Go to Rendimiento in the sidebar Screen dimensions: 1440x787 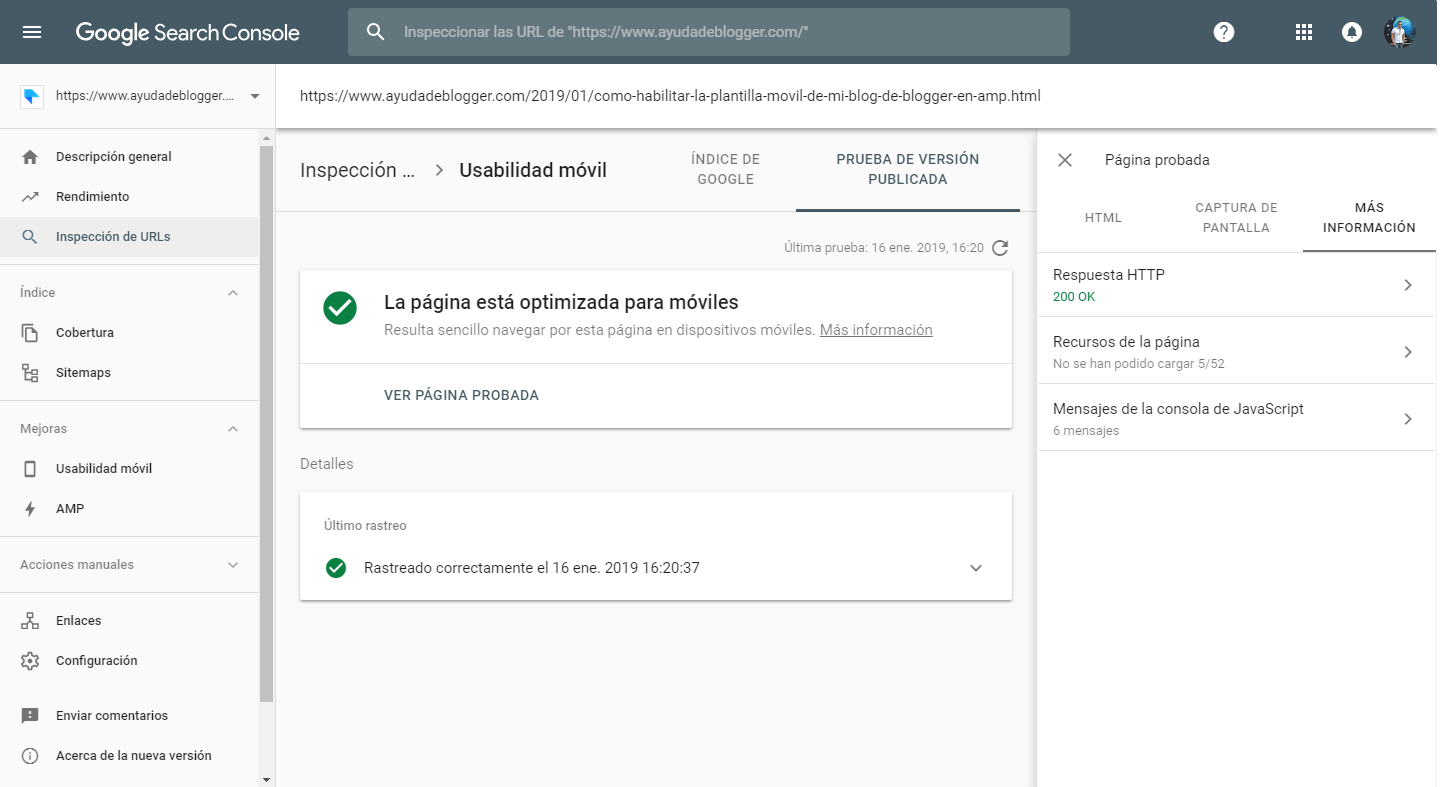click(130, 197)
